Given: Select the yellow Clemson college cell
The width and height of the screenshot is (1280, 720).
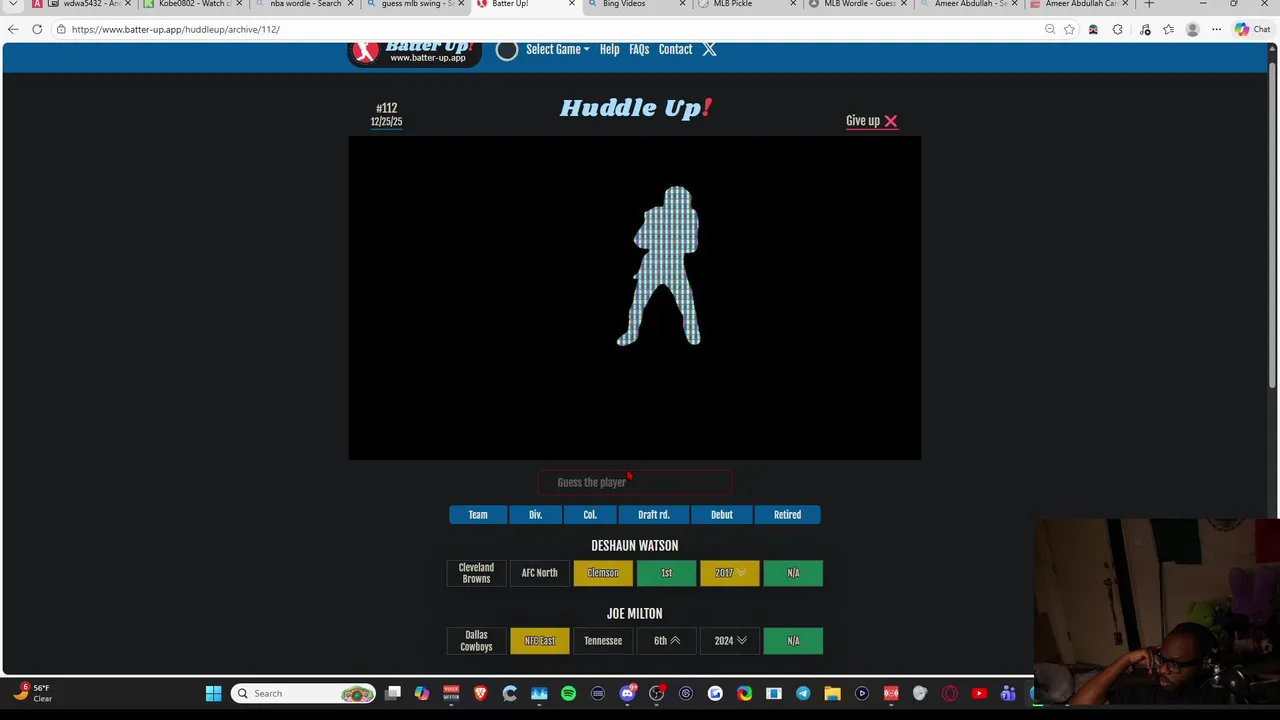Looking at the screenshot, I should tap(603, 573).
